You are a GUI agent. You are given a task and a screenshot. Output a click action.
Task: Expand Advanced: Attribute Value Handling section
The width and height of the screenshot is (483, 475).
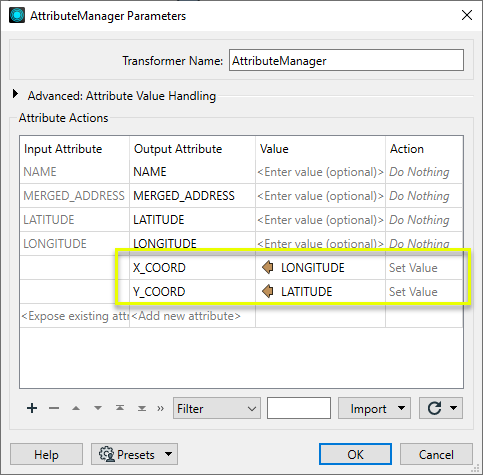(x=15, y=94)
